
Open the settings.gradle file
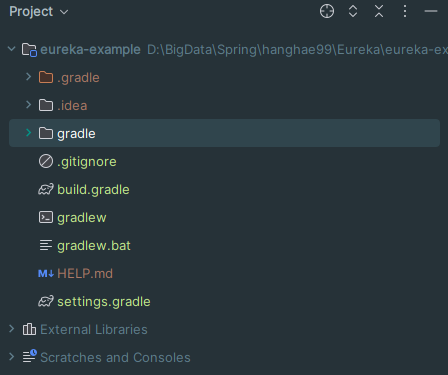pyautogui.click(x=104, y=302)
